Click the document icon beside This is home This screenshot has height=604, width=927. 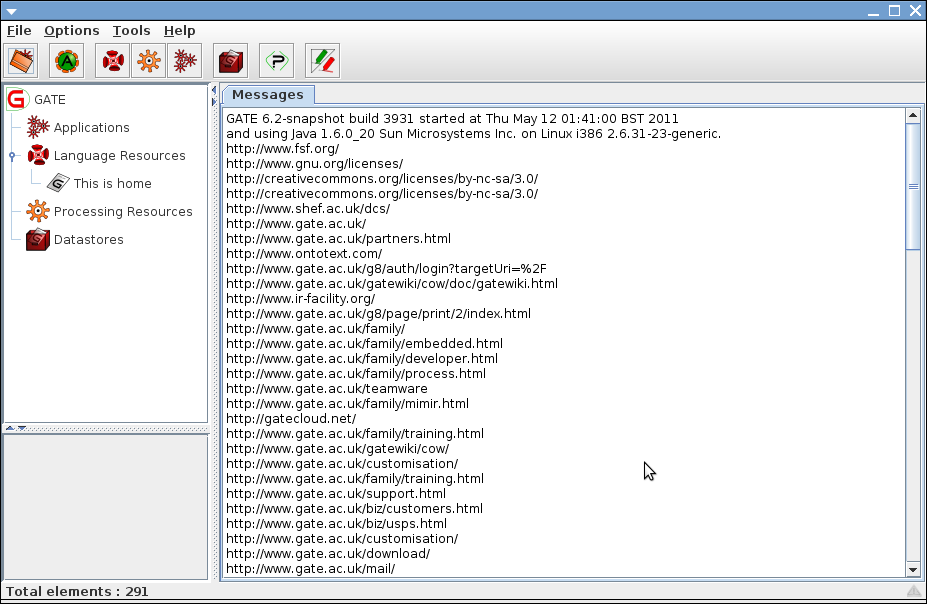(x=58, y=183)
